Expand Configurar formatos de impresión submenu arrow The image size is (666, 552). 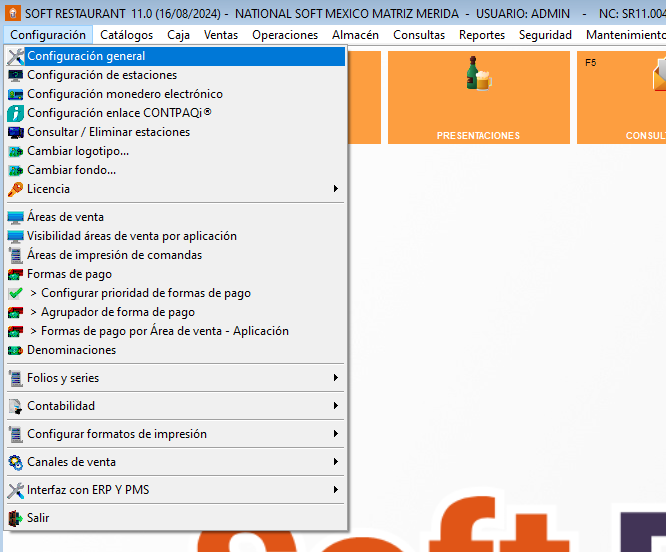[x=336, y=434]
